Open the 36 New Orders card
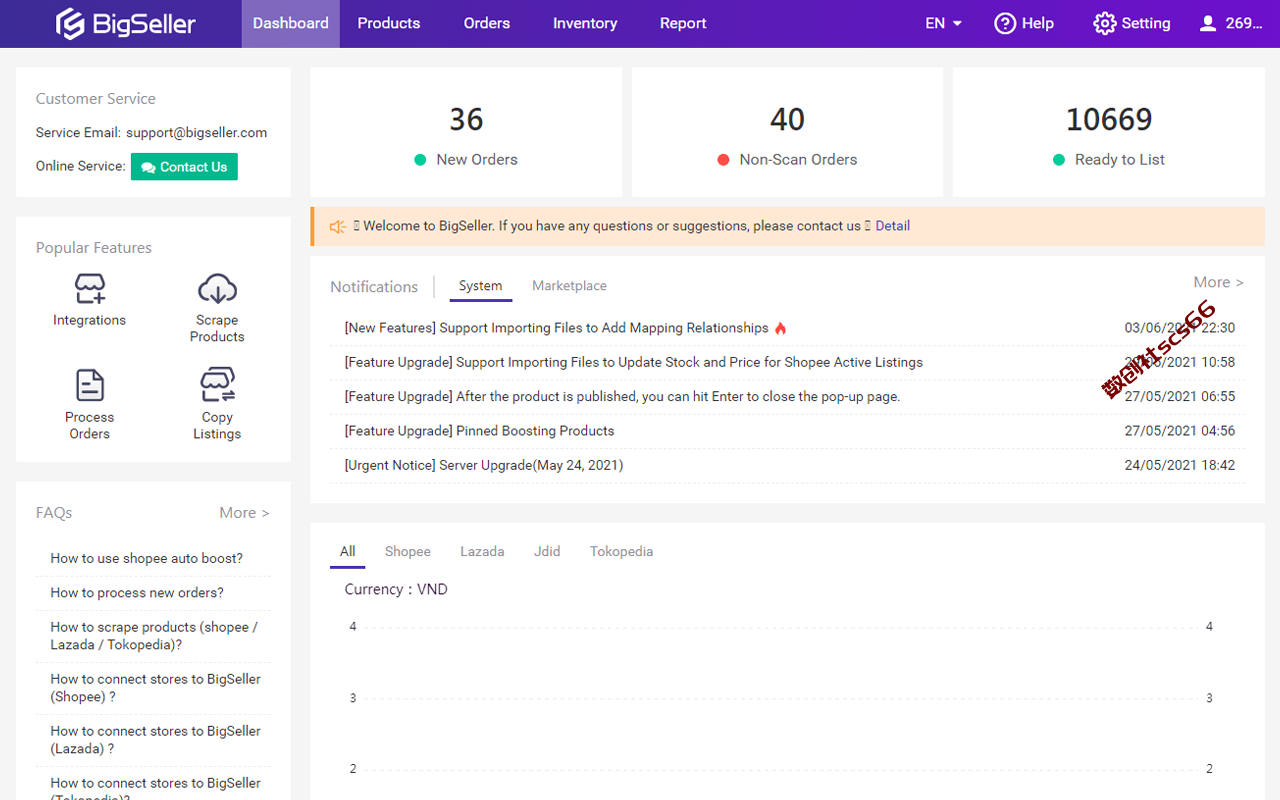 point(466,132)
